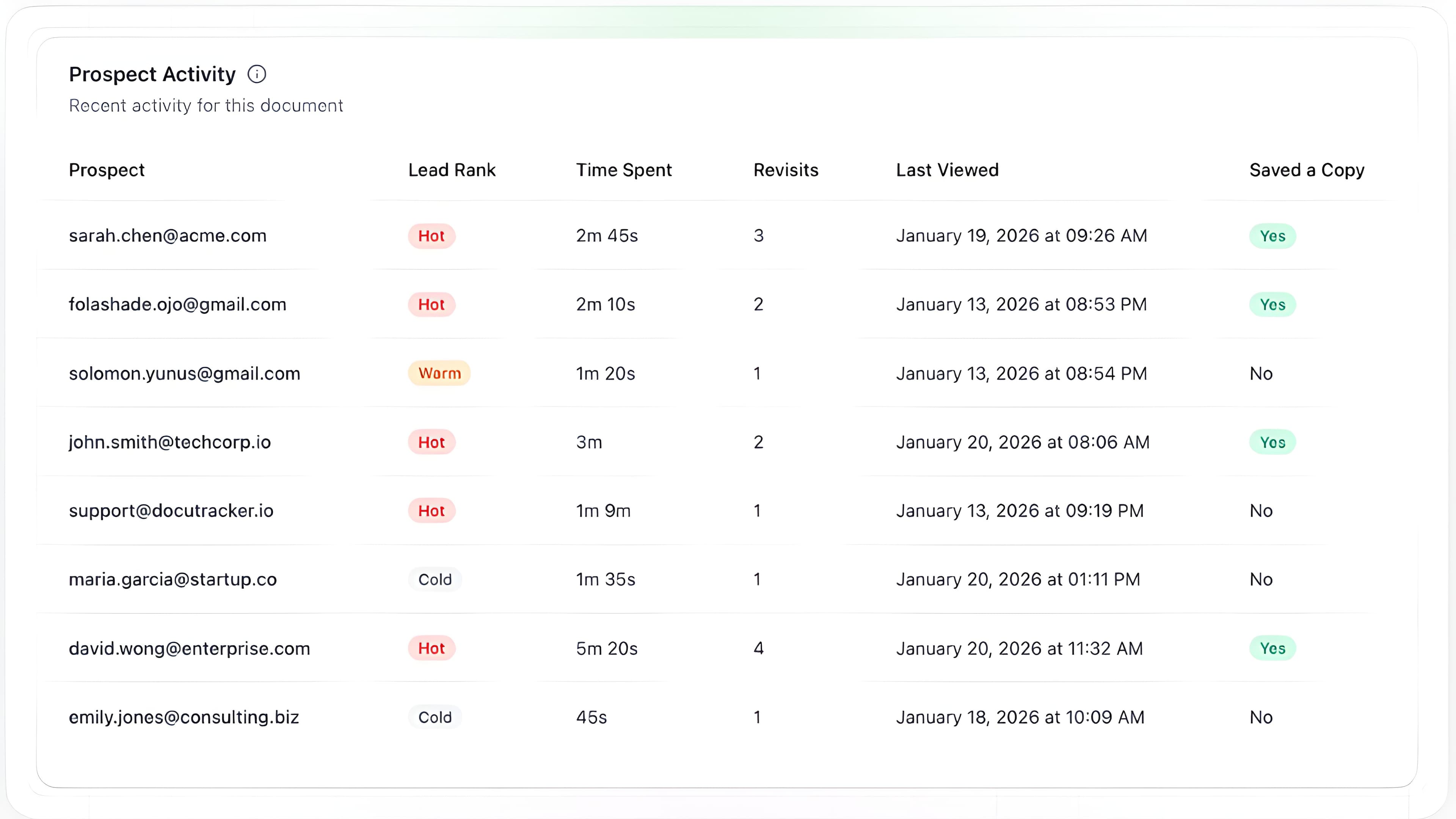Sort by the Time Spent column header

coord(624,169)
